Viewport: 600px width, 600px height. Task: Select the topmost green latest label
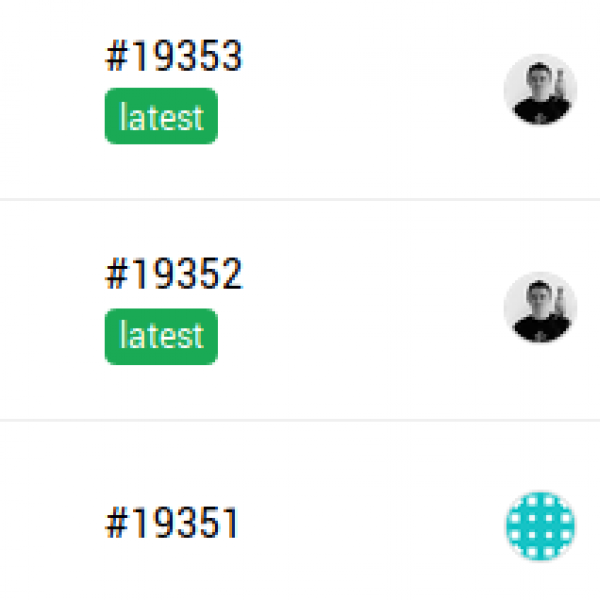pos(161,119)
